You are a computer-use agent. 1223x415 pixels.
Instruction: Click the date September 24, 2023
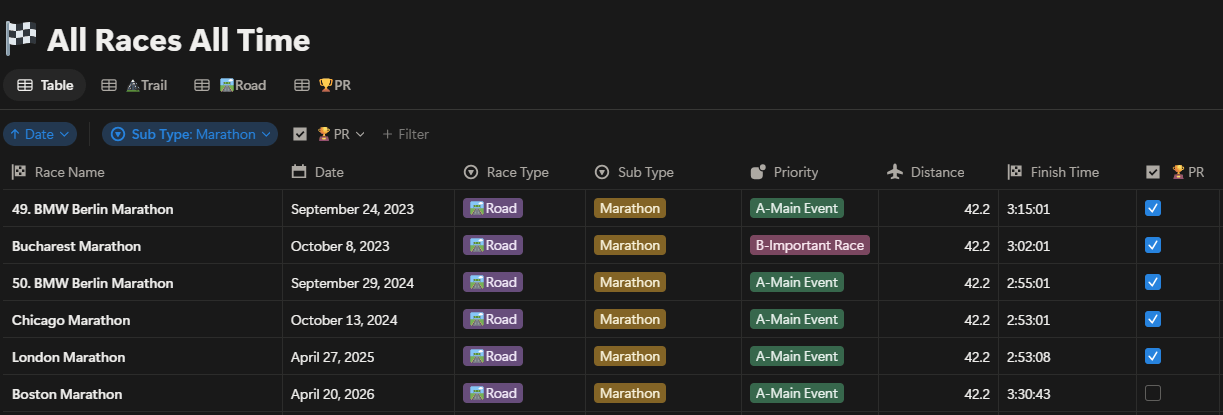(x=352, y=209)
